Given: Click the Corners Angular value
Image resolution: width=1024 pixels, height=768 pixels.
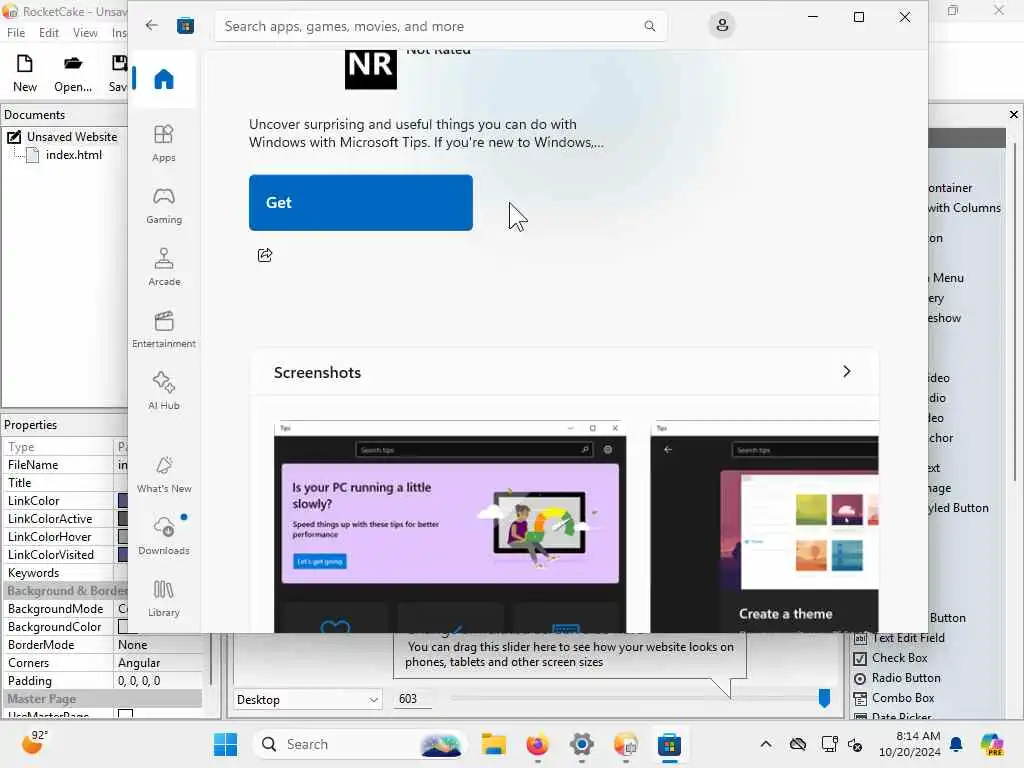Looking at the screenshot, I should coord(139,663).
